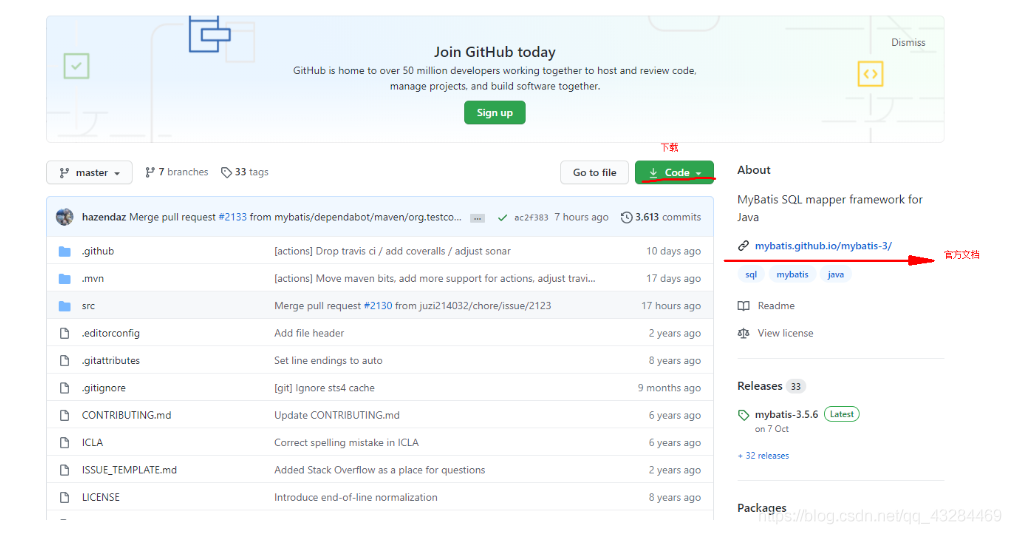Open the .mvn folder icon
Viewport: 1011px width, 534px height.
(64, 279)
